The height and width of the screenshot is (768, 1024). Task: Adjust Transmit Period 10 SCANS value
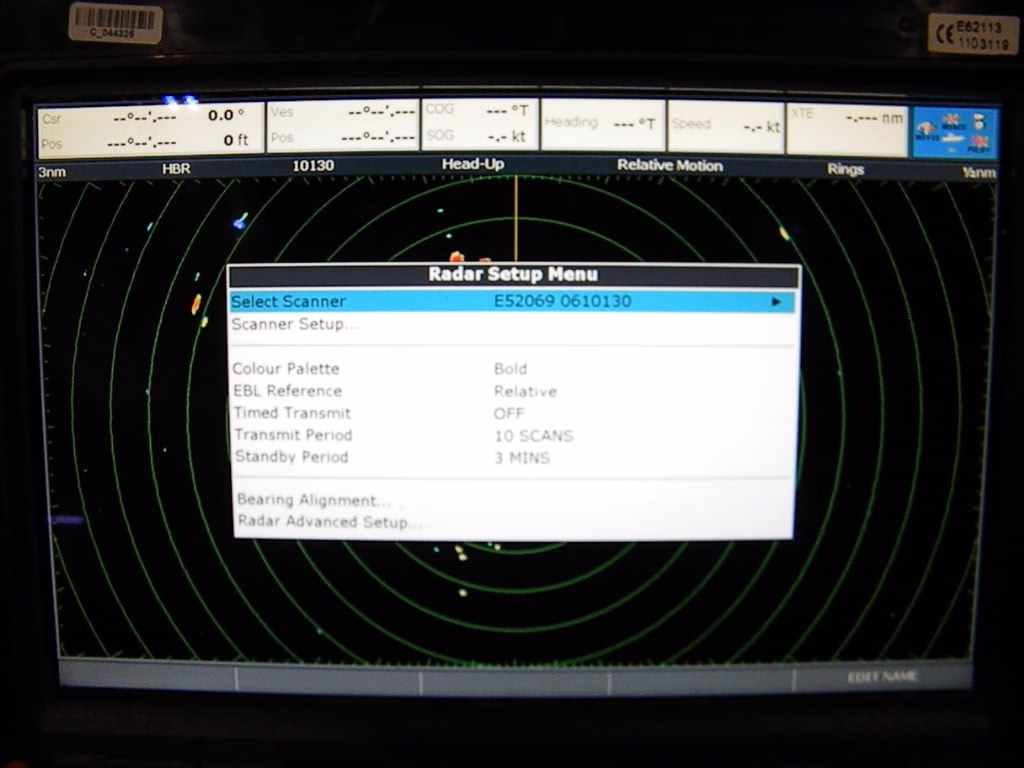click(x=533, y=436)
